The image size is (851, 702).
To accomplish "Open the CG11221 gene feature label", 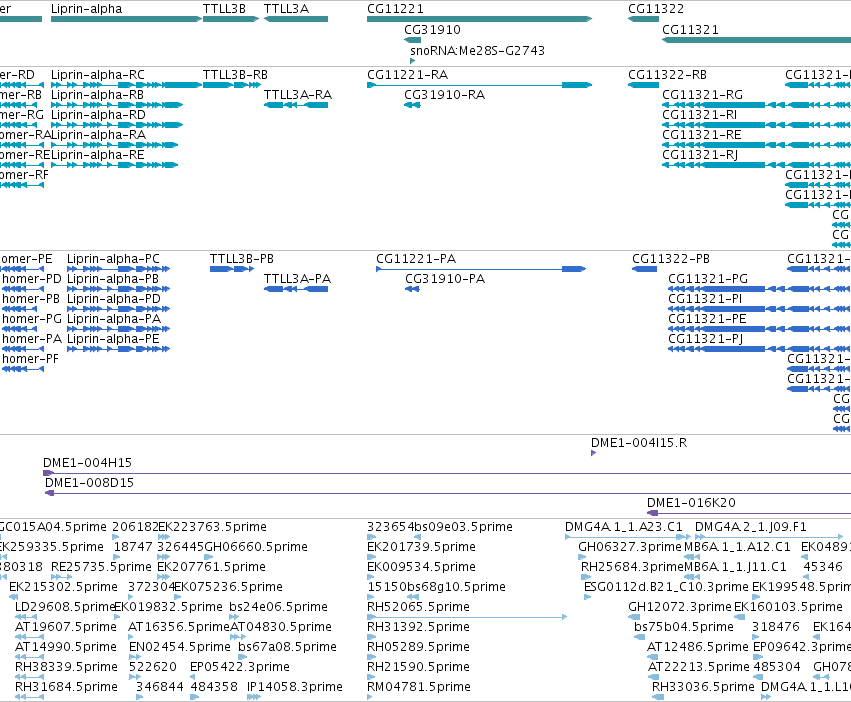I will point(395,9).
